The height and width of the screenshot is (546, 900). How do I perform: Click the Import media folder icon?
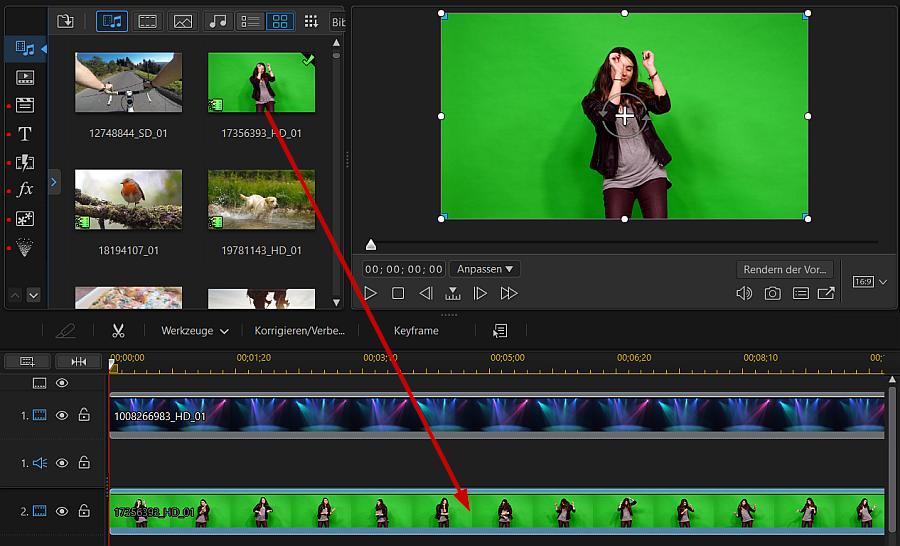coord(65,21)
